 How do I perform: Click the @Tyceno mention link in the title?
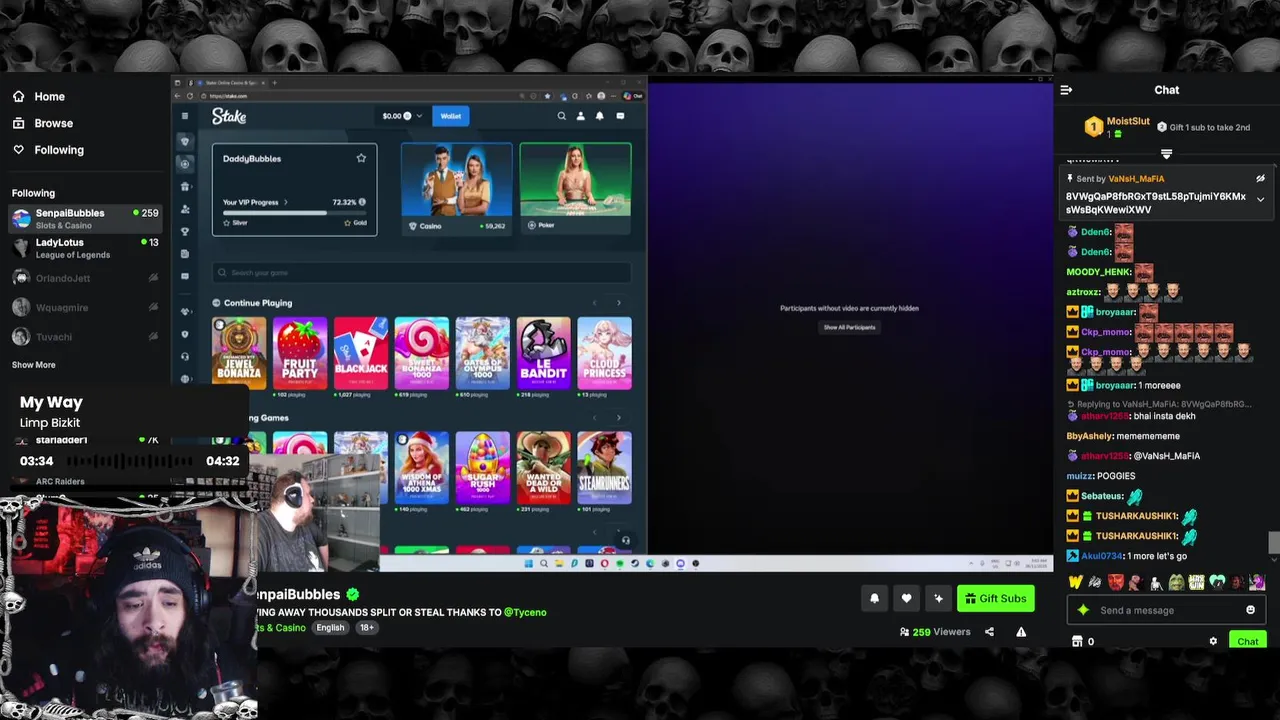525,612
